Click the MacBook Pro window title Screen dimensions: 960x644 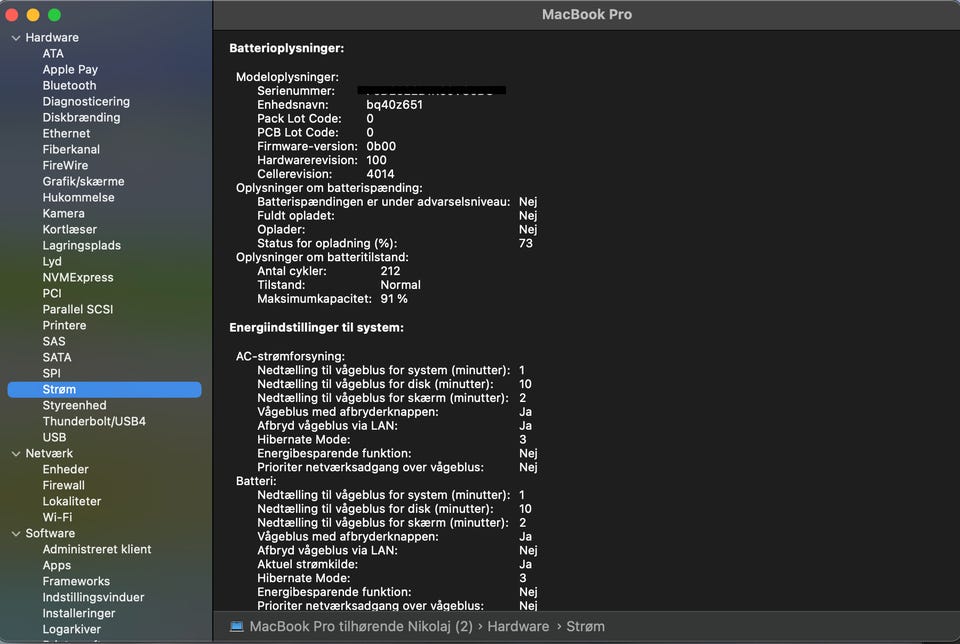point(587,14)
